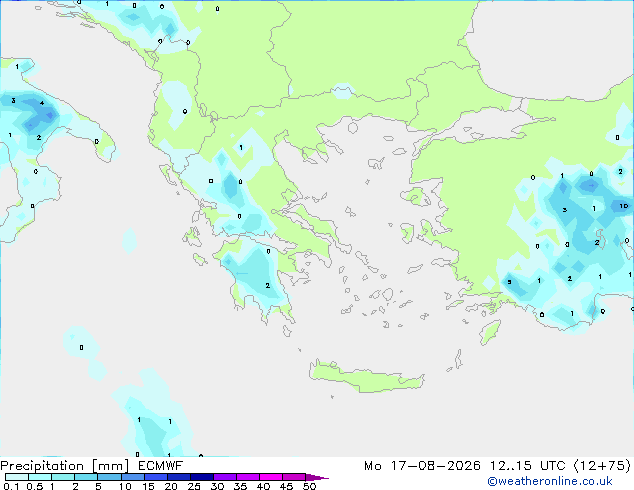Click the 'Precipitation [mm]' title text
The height and width of the screenshot is (490, 634).
point(65,466)
